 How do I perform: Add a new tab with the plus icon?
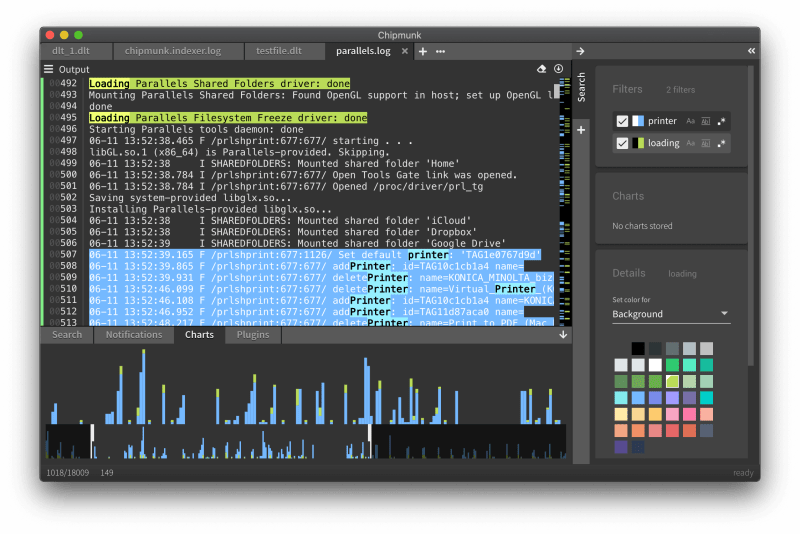click(423, 51)
